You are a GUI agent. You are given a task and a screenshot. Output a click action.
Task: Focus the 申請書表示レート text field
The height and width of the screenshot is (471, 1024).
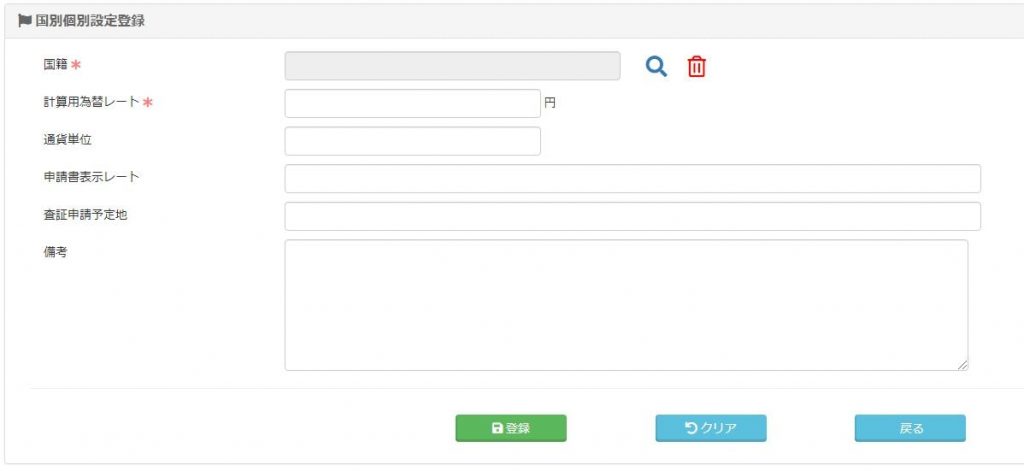(x=632, y=179)
